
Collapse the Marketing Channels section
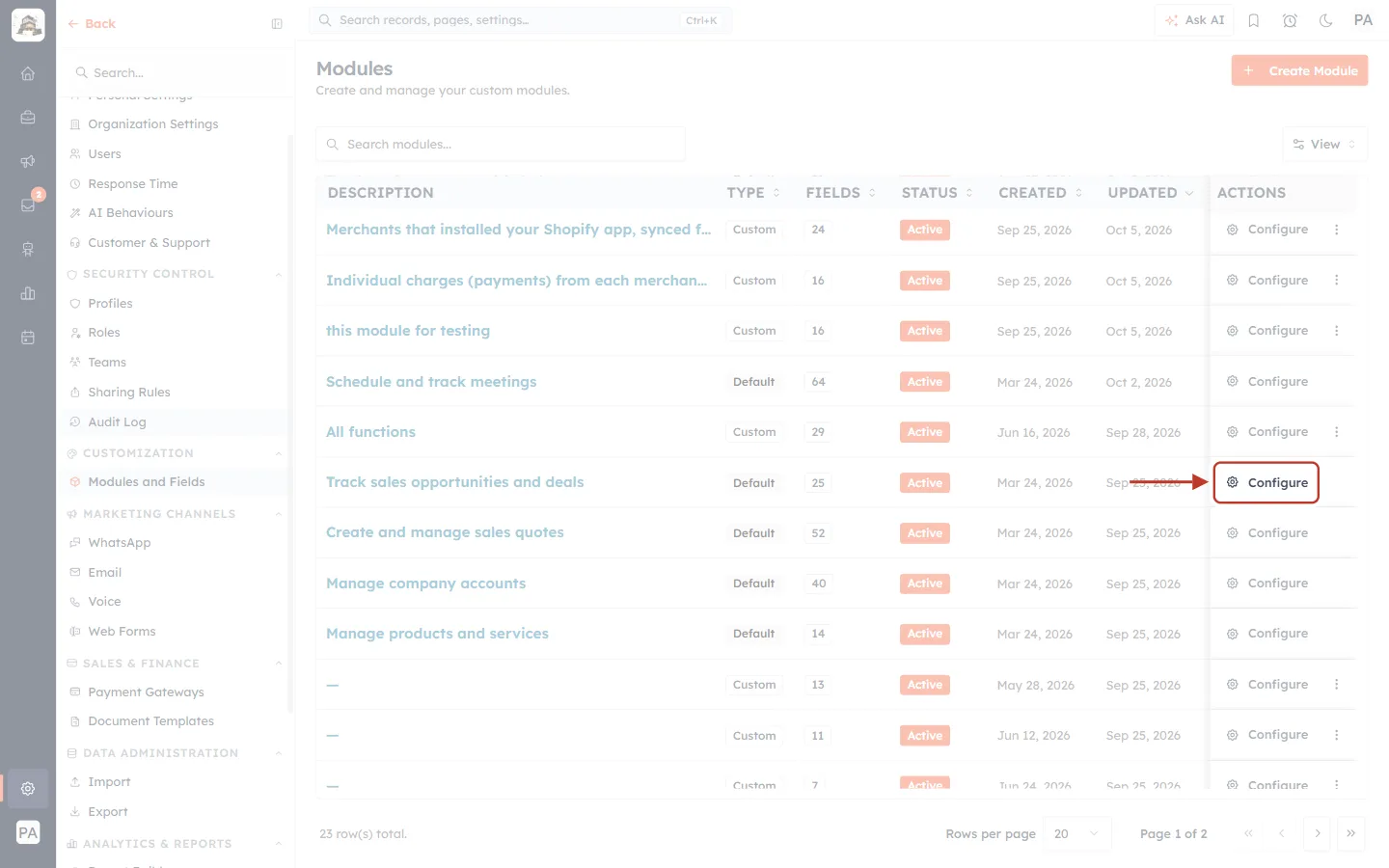(x=279, y=514)
